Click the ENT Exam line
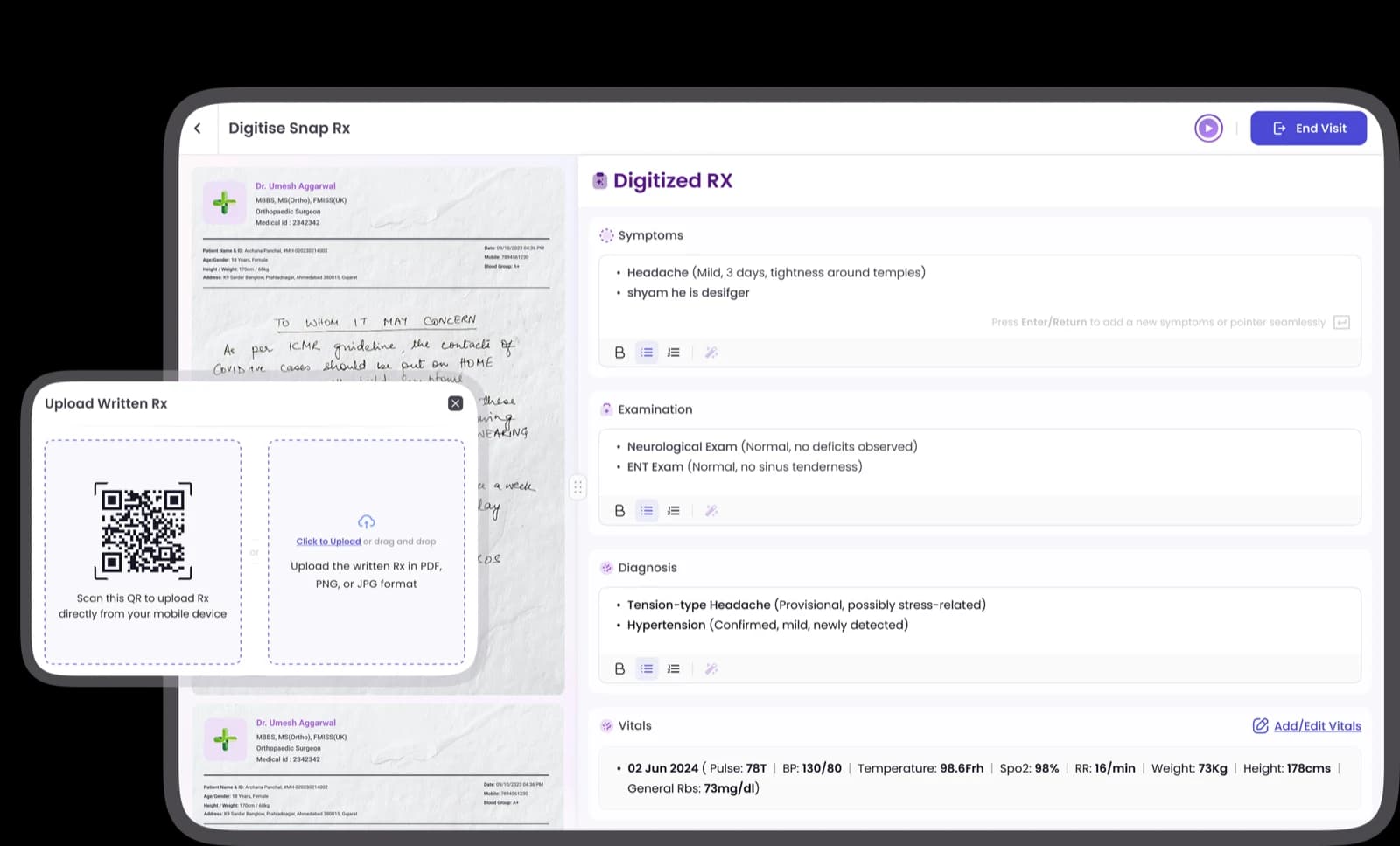 744,467
